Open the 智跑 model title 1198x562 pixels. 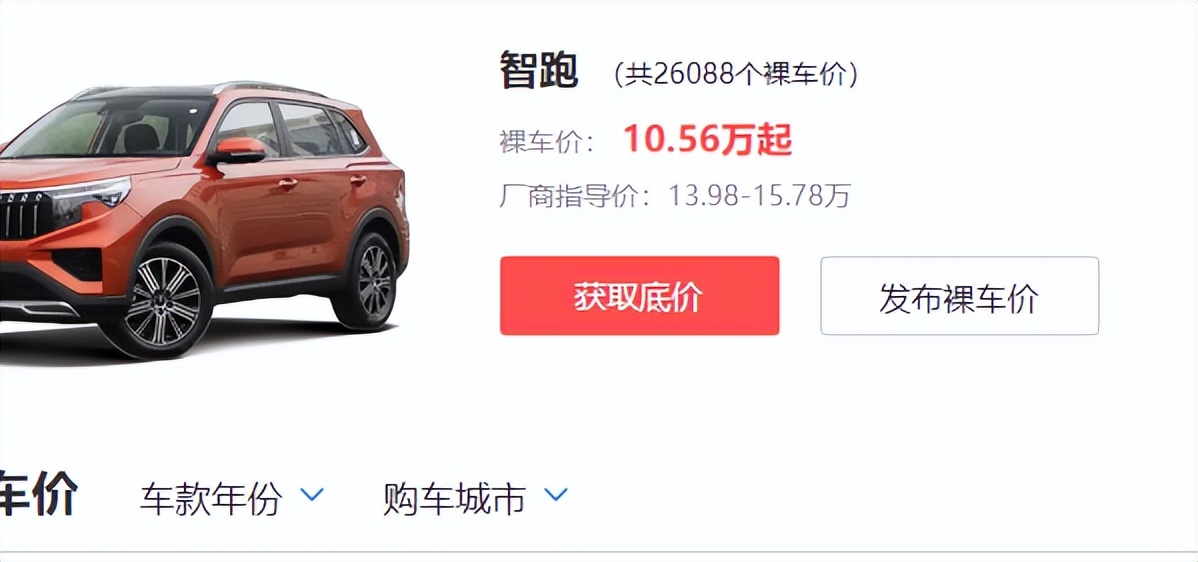tap(539, 71)
